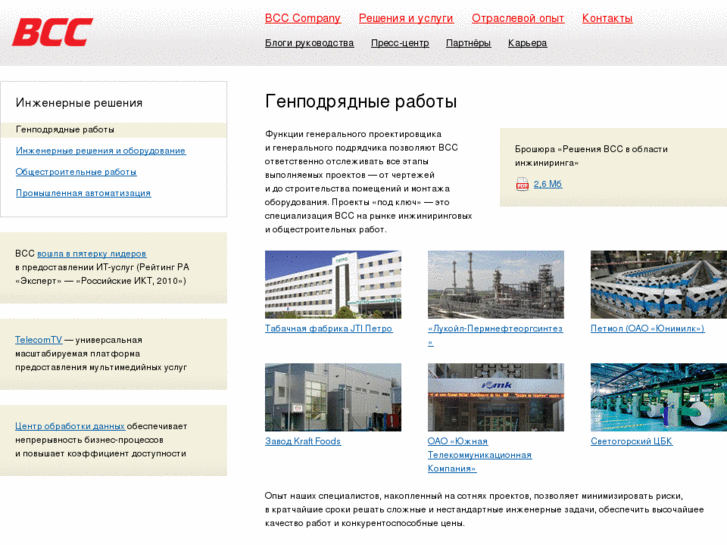
Task: Open Отраслевой опыт menu item
Action: [518, 19]
